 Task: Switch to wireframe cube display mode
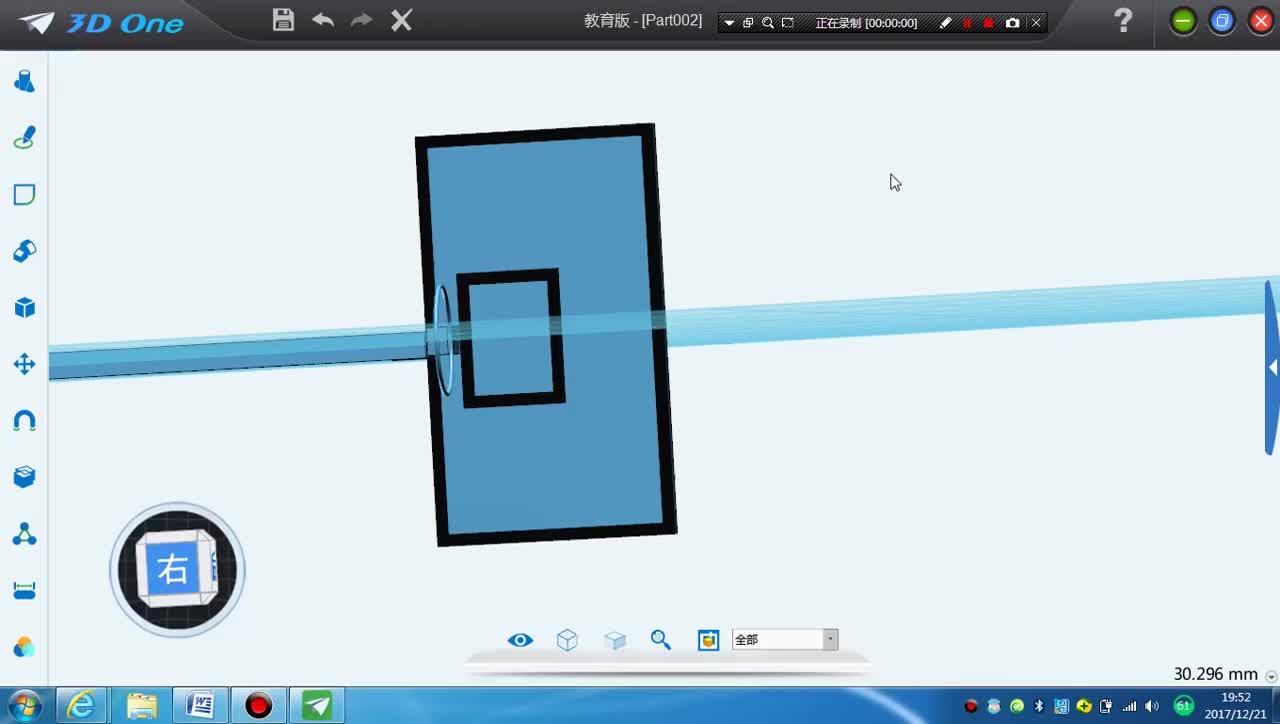567,640
